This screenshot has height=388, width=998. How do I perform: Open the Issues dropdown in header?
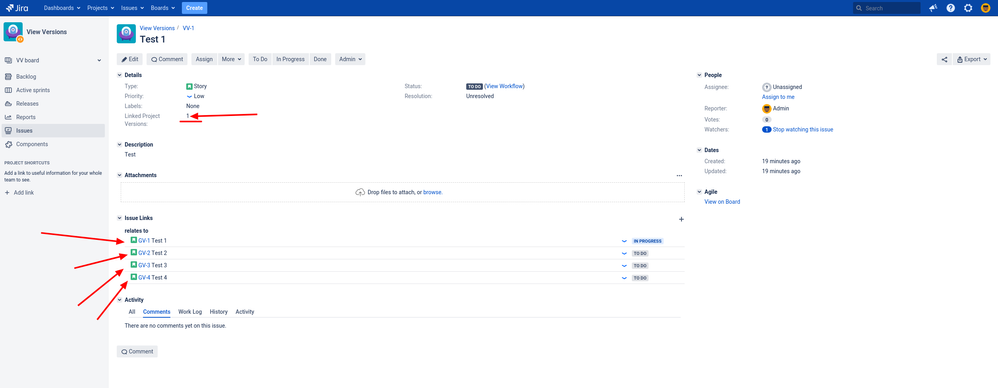coord(132,8)
